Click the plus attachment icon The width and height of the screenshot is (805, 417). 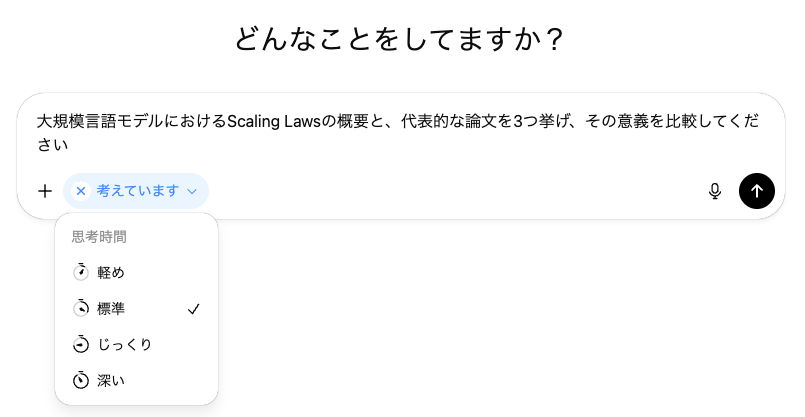click(x=44, y=191)
